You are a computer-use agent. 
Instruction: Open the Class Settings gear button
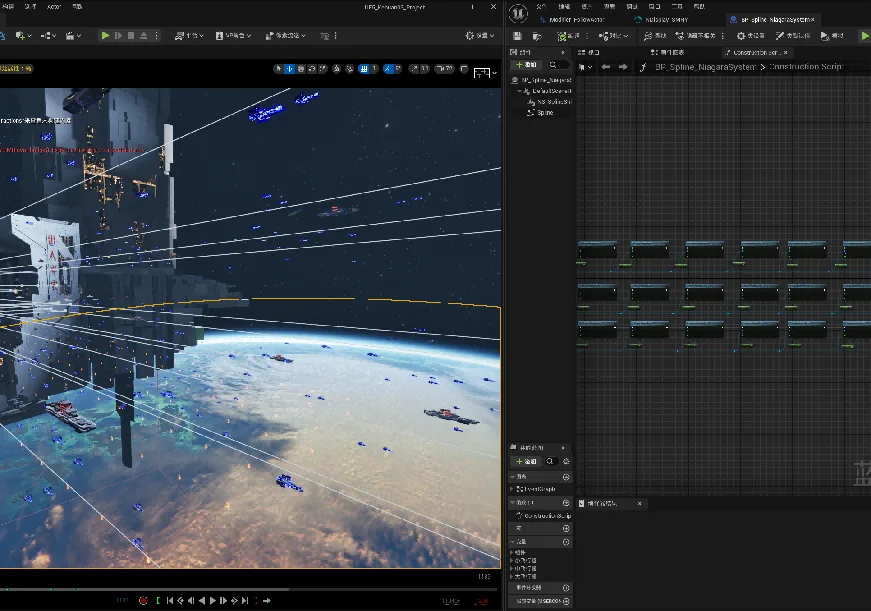click(750, 36)
